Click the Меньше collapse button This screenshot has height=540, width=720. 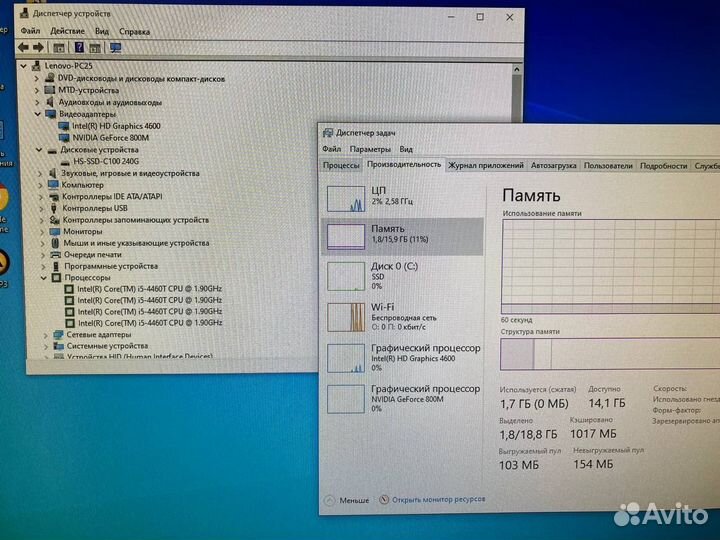(x=347, y=500)
